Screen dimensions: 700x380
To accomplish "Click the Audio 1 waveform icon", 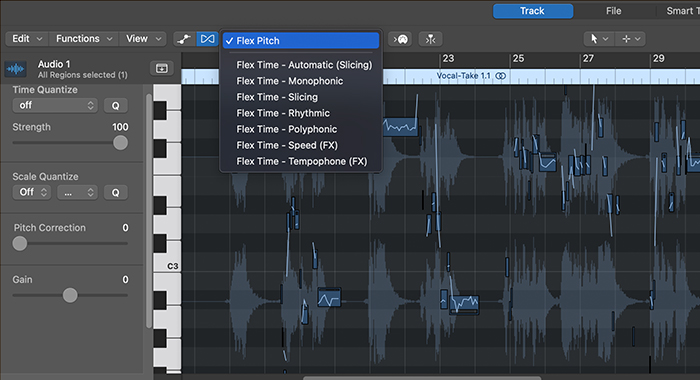I will tap(16, 69).
